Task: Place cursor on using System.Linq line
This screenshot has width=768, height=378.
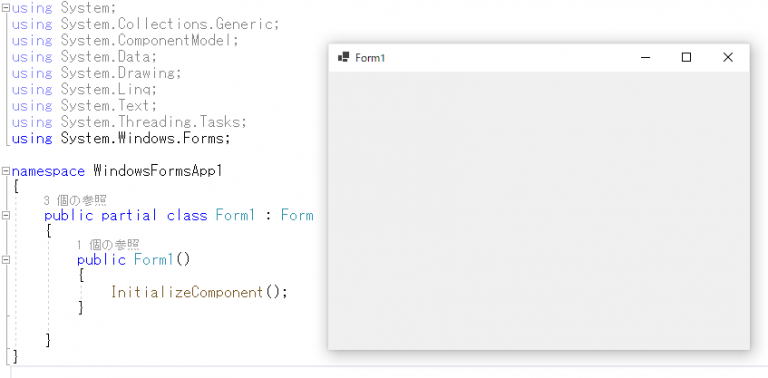Action: (x=84, y=90)
